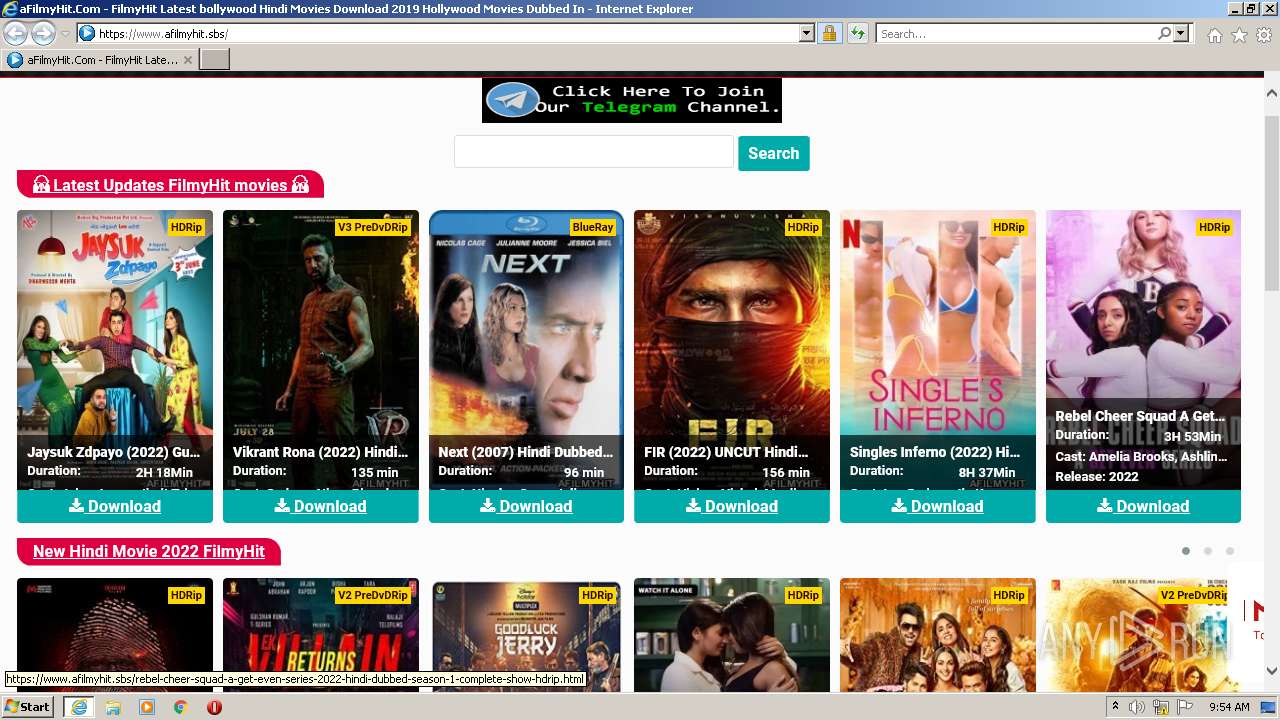
Task: Click the 9:54 AM system clock
Action: pos(1229,707)
